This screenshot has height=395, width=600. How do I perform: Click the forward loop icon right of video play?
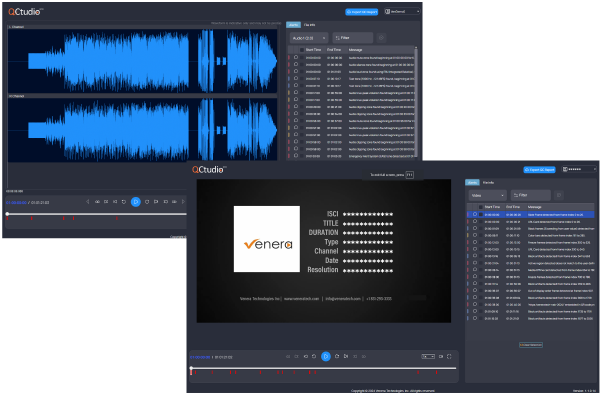pyautogui.click(x=337, y=356)
